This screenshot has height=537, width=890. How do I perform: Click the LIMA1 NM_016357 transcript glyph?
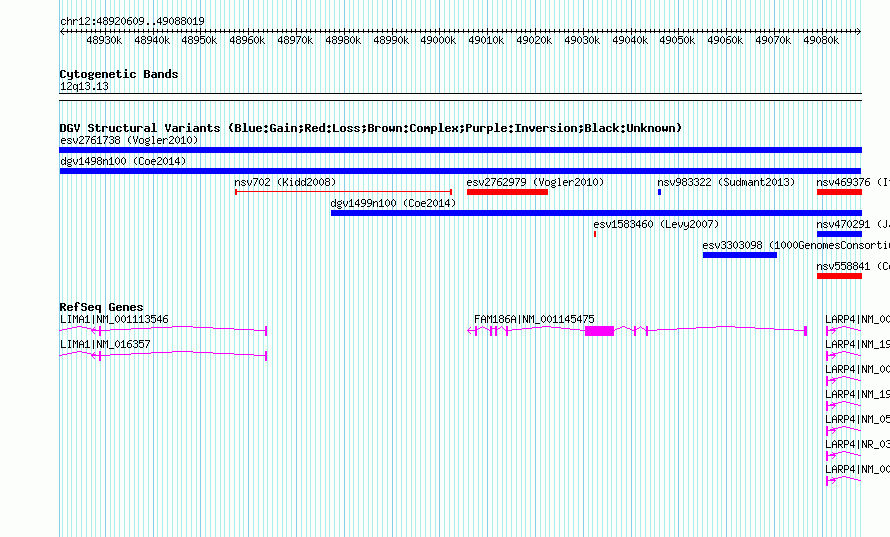(x=163, y=355)
